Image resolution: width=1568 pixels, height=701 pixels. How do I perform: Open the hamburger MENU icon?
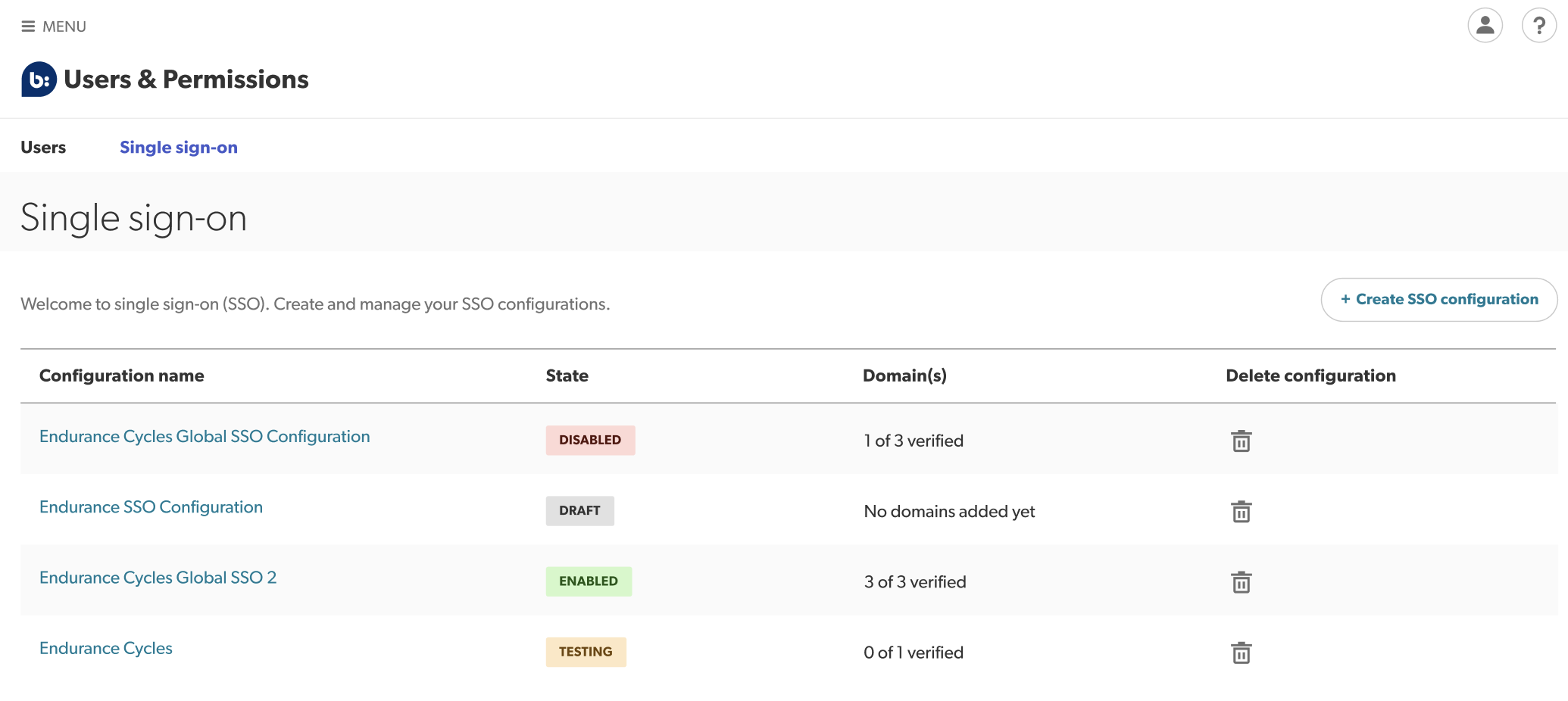coord(29,26)
